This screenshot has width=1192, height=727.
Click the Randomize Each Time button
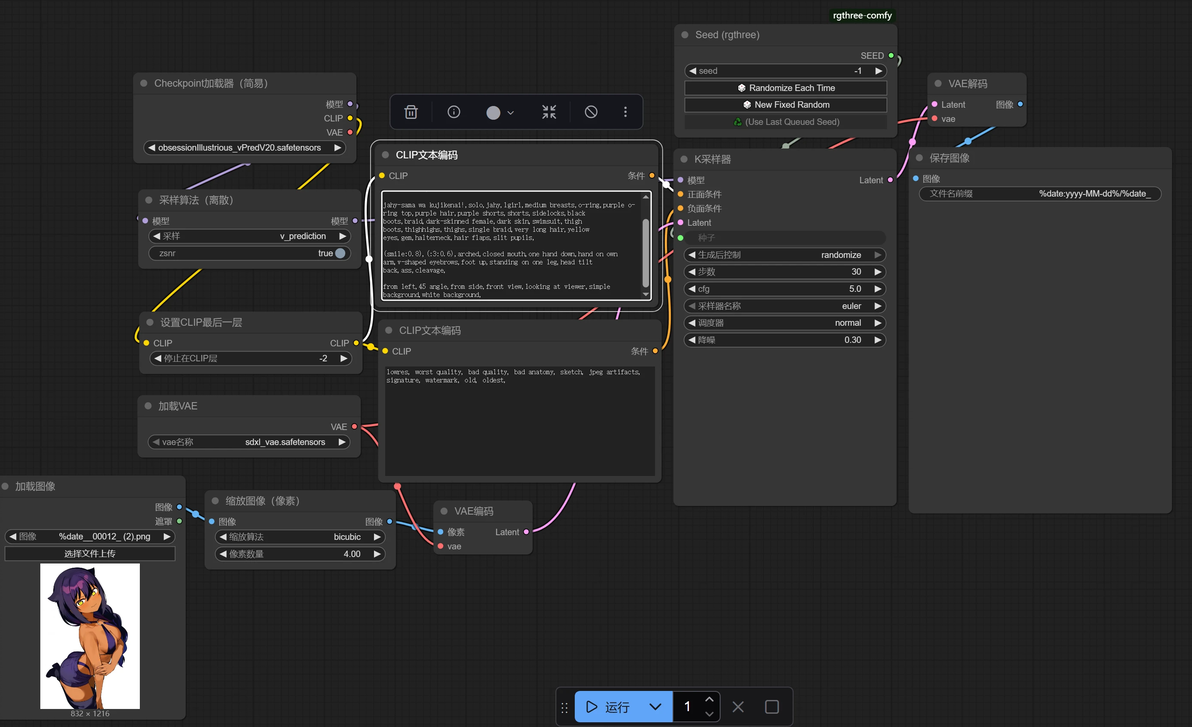(785, 87)
